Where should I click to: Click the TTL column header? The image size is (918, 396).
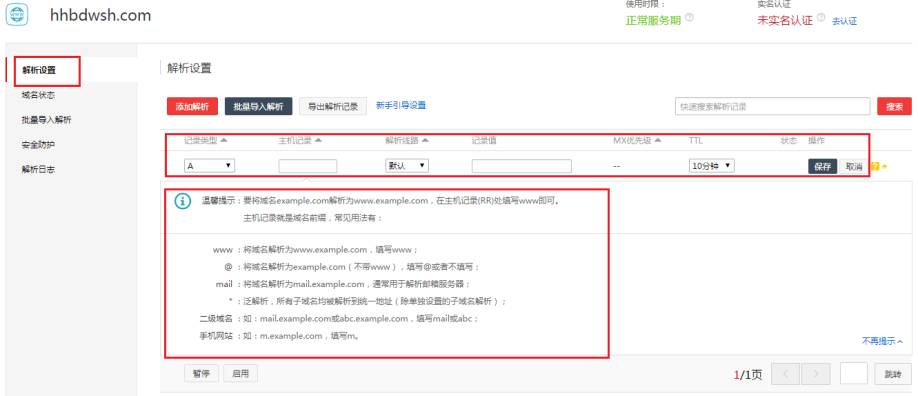pyautogui.click(x=696, y=141)
